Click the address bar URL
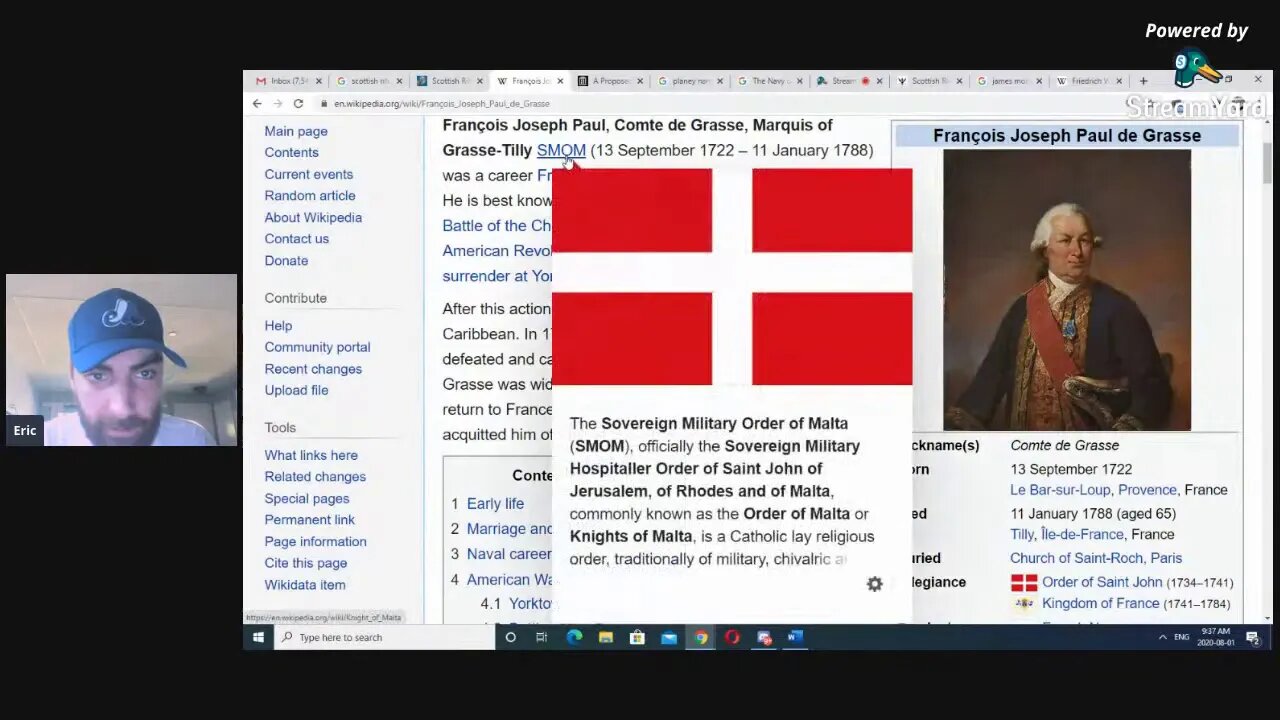The width and height of the screenshot is (1280, 720). (x=442, y=104)
